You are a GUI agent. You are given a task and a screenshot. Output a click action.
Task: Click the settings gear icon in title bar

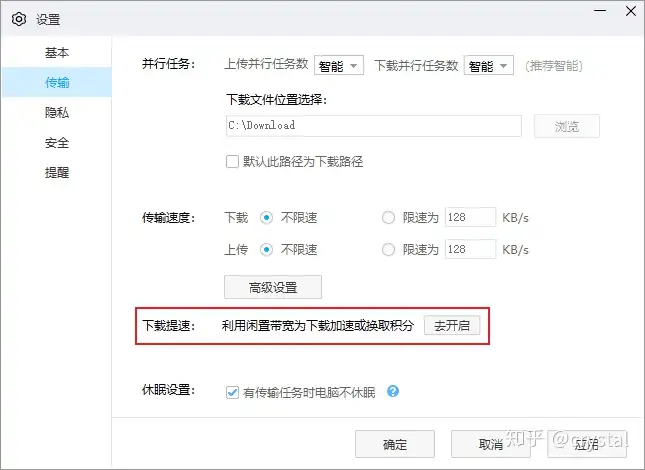click(x=19, y=19)
